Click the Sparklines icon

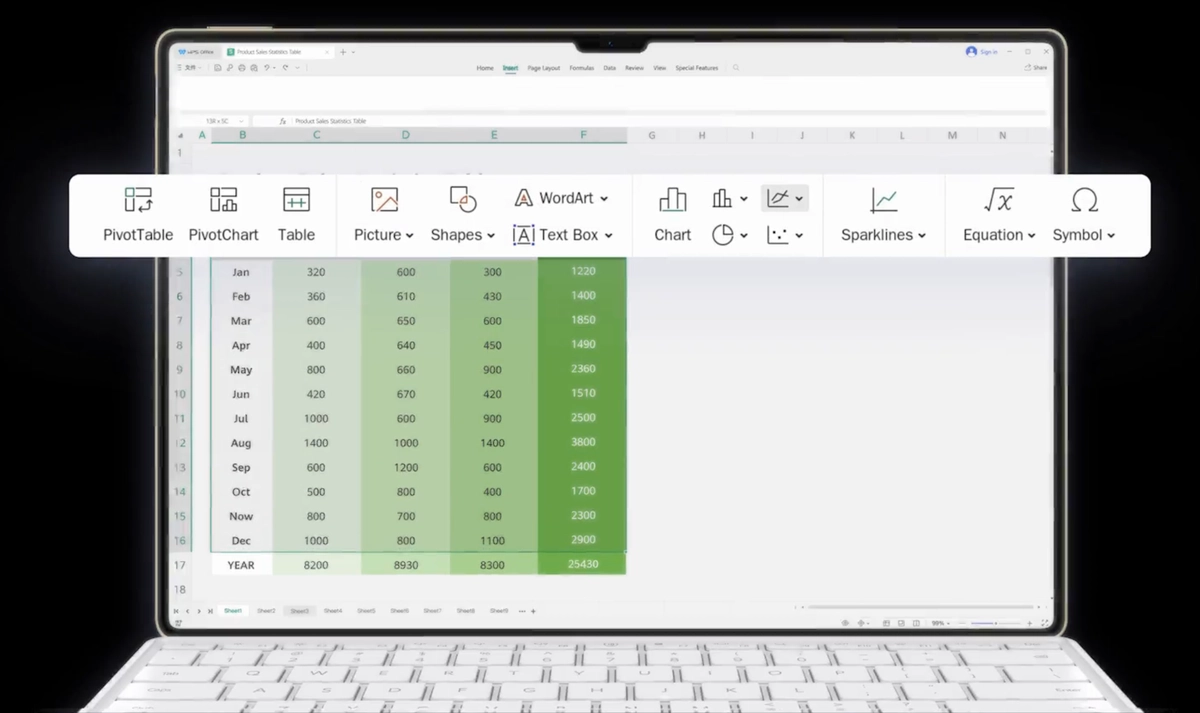tap(883, 199)
